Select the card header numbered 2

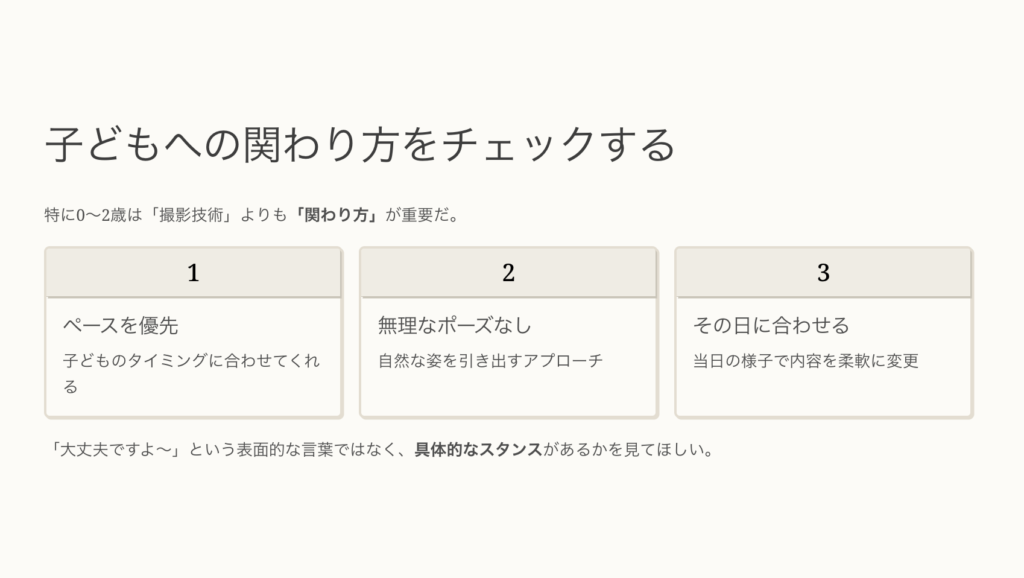point(508,272)
